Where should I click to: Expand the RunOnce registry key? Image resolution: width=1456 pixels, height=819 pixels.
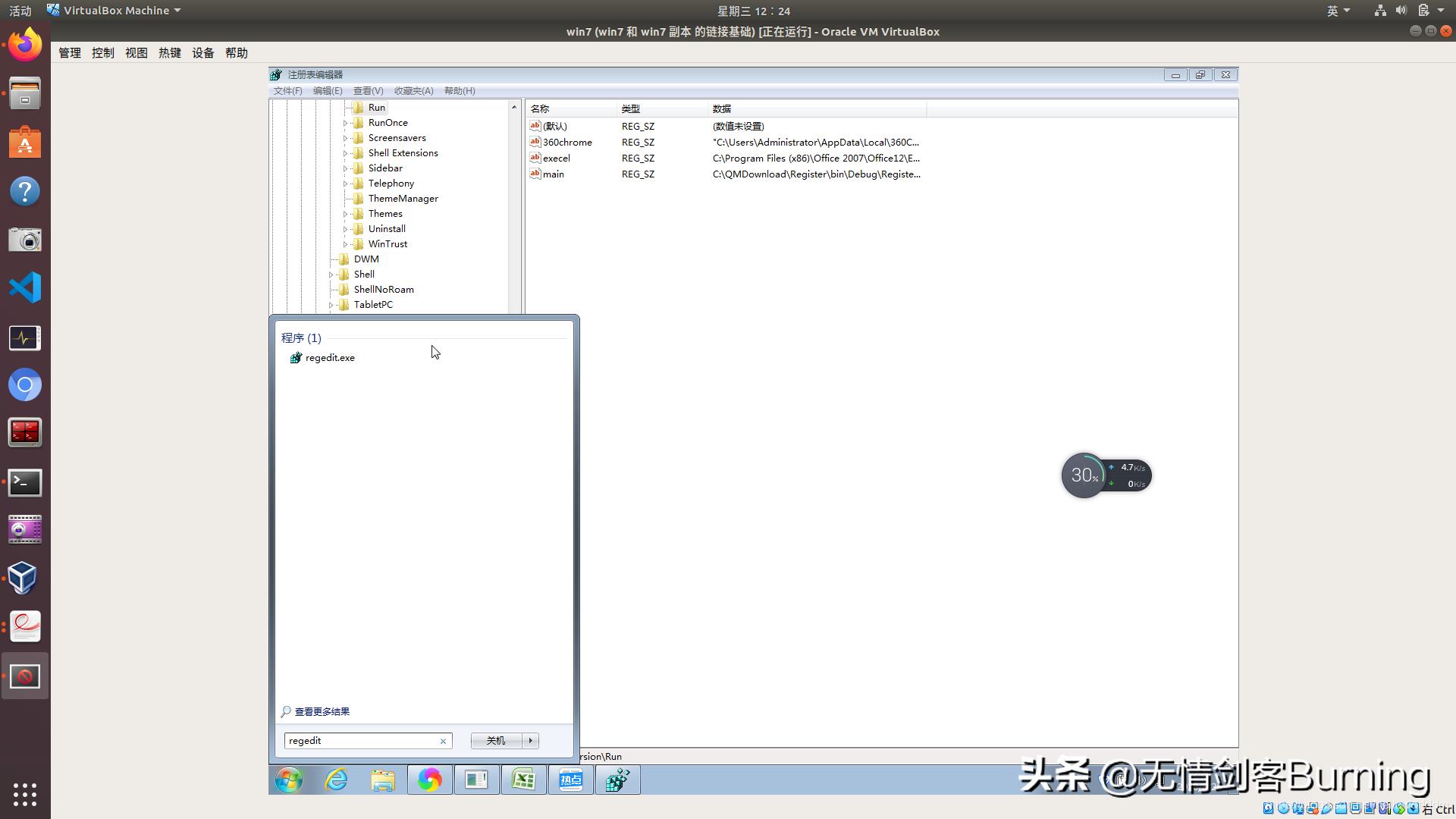point(346,123)
